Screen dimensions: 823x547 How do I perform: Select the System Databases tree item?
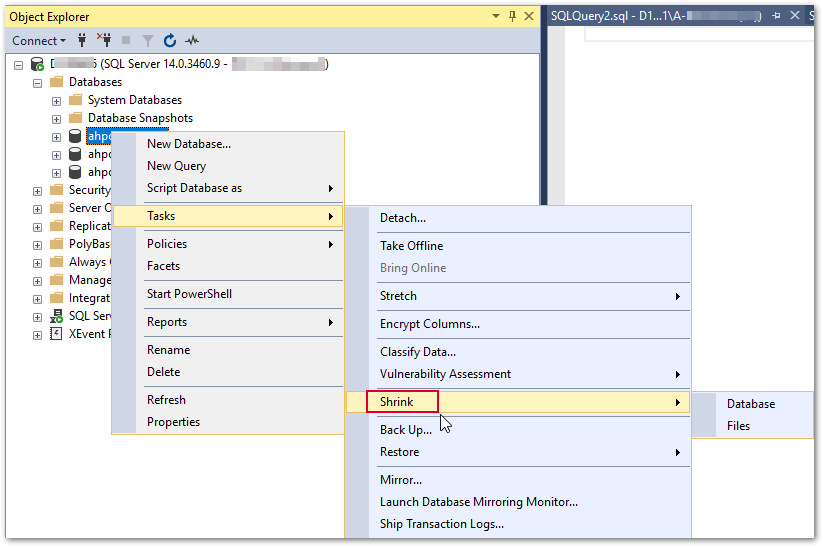[135, 100]
